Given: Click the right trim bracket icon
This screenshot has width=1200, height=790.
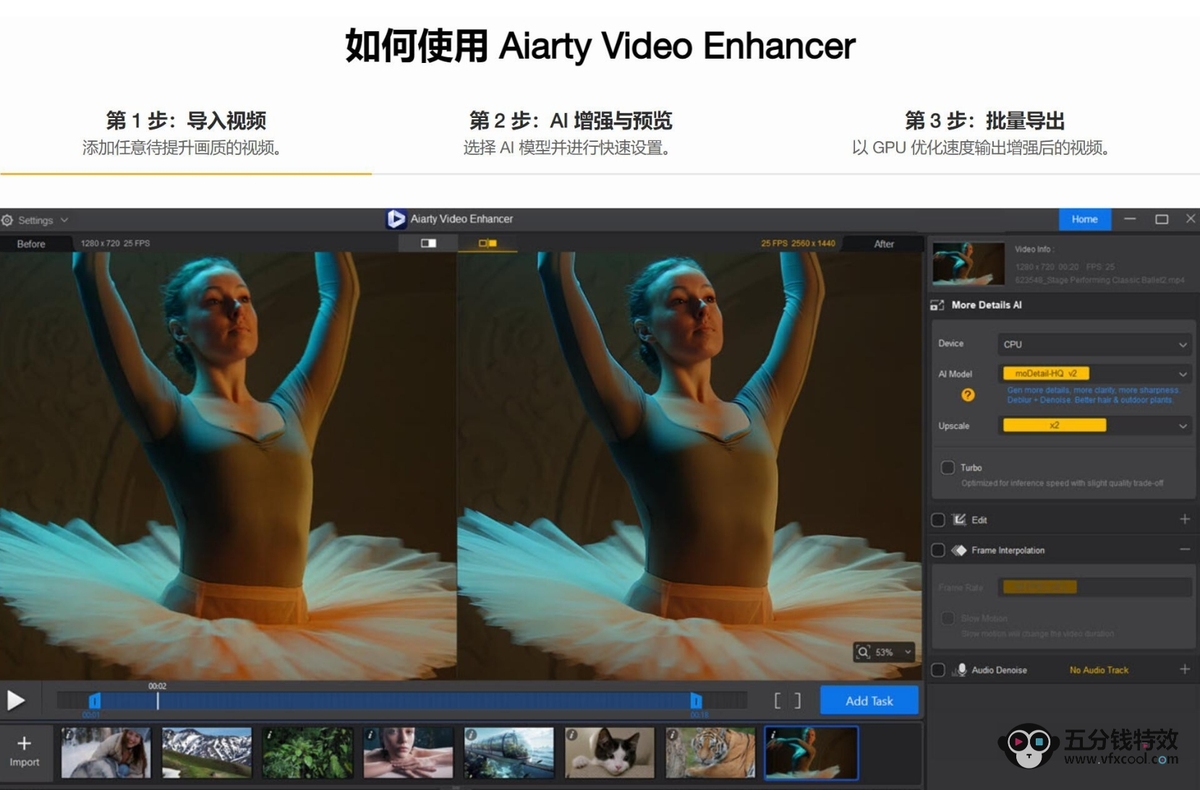Looking at the screenshot, I should 797,701.
